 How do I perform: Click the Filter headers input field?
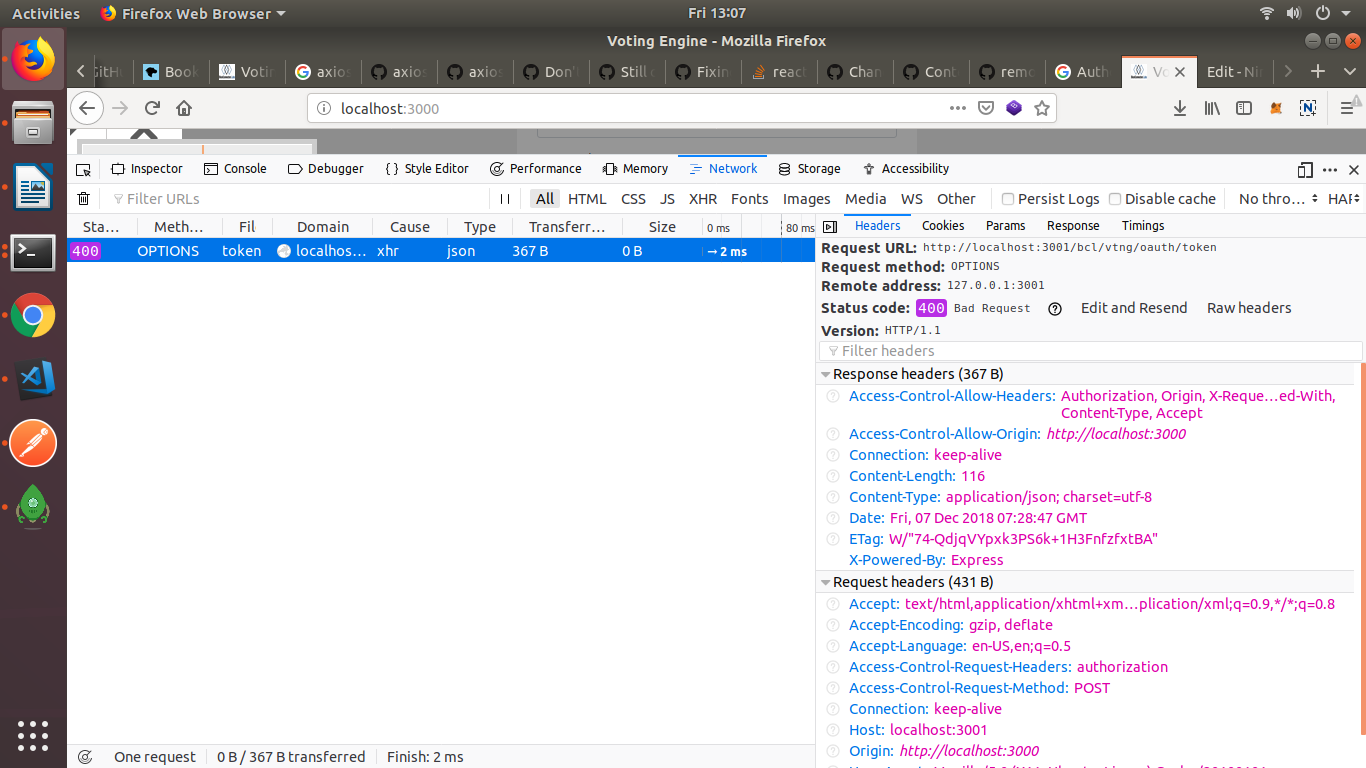pos(1091,351)
